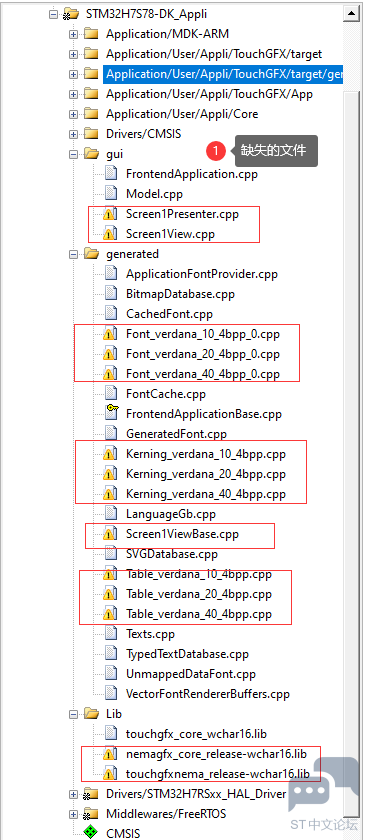Collapse the Lib folder

73,714
